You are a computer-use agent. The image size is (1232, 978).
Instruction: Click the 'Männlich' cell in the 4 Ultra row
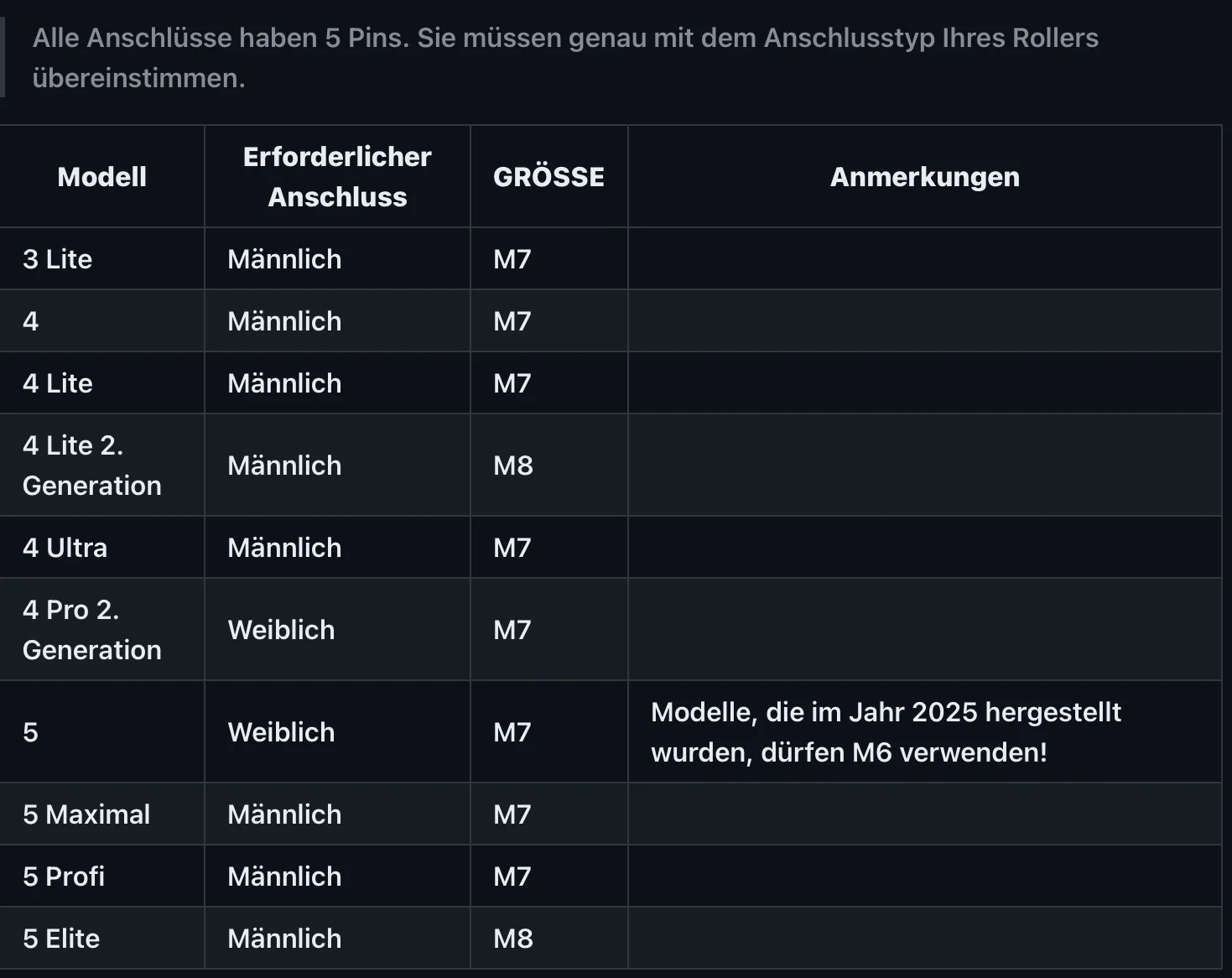[x=284, y=548]
